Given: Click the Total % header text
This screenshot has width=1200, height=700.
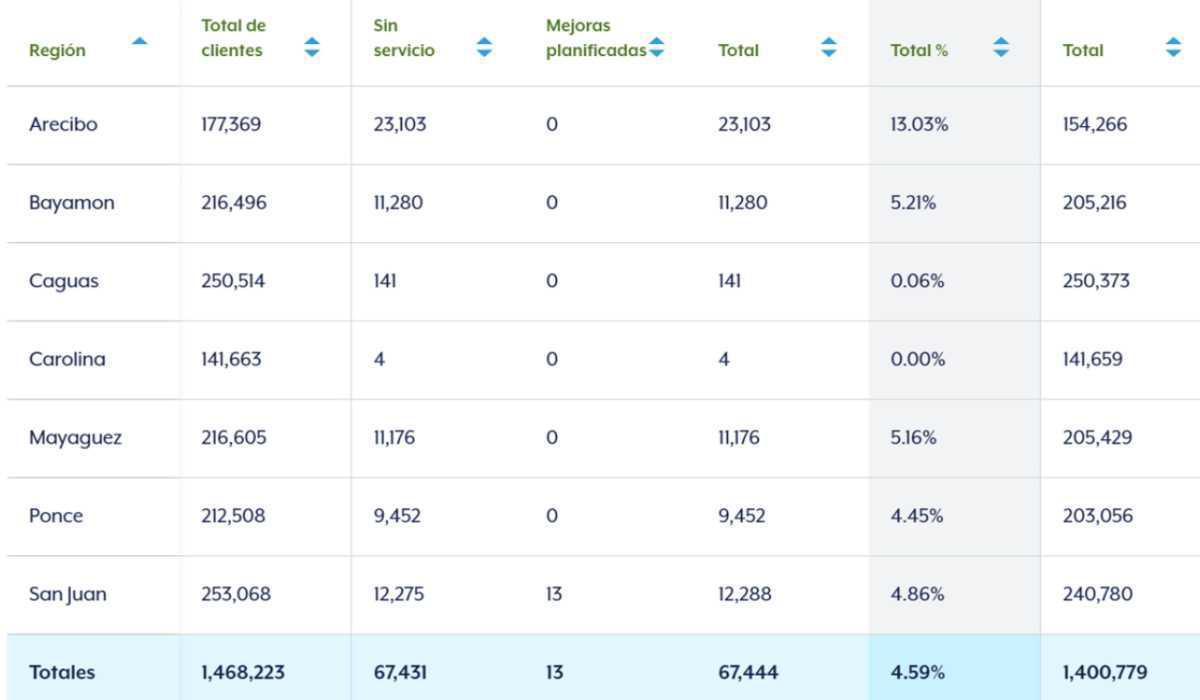Looking at the screenshot, I should pyautogui.click(x=919, y=50).
